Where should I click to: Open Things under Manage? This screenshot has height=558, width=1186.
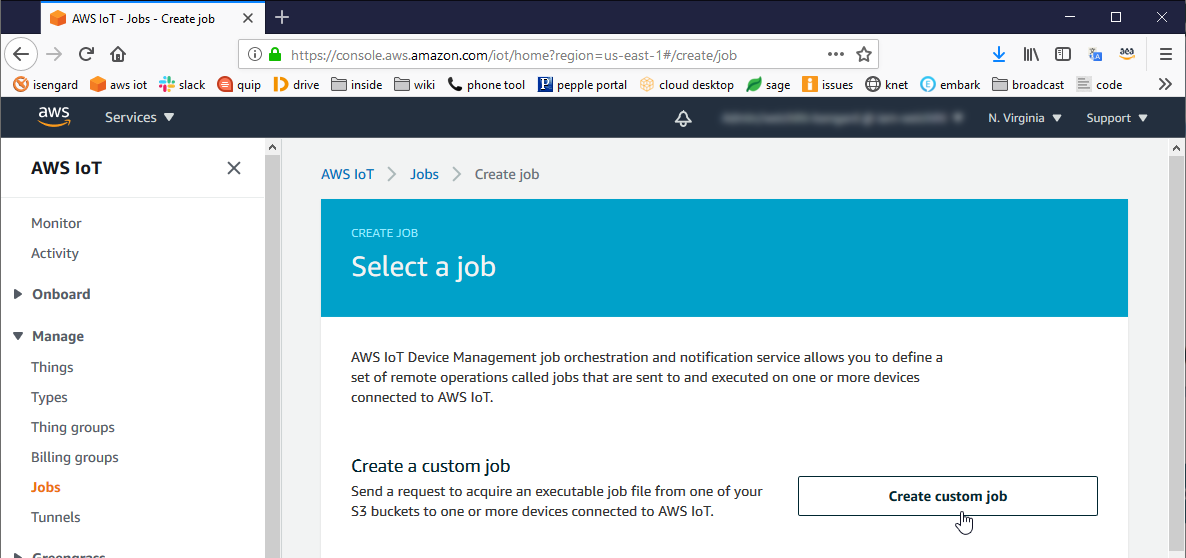click(x=52, y=367)
